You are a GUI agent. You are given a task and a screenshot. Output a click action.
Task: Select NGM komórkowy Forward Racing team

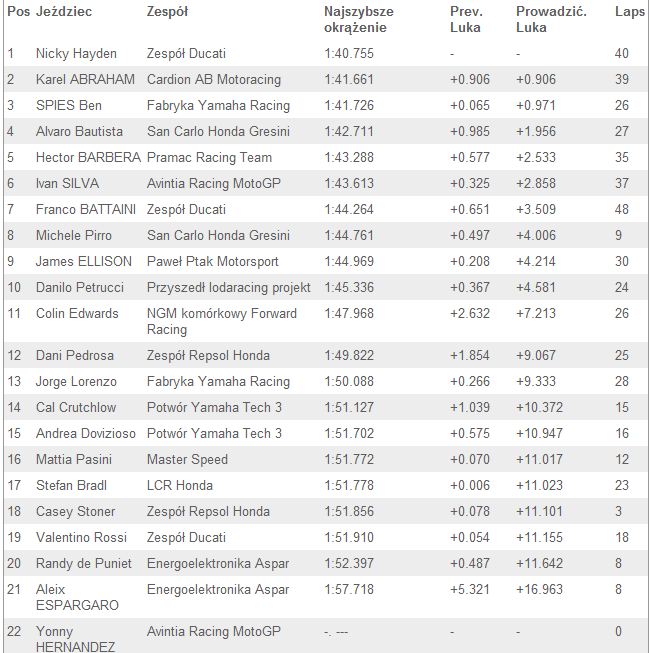tap(222, 321)
